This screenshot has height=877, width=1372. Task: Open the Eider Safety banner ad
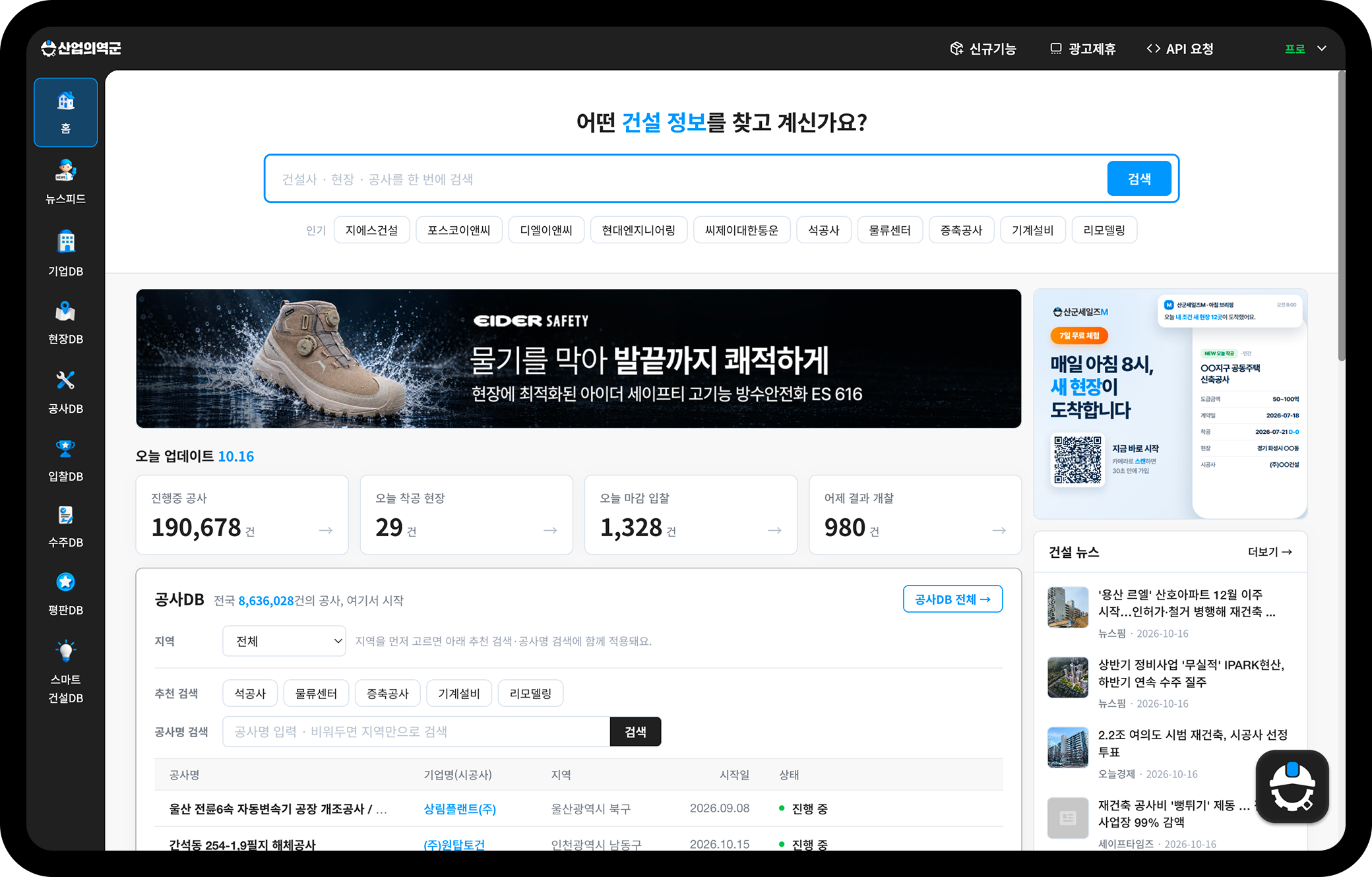(578, 359)
